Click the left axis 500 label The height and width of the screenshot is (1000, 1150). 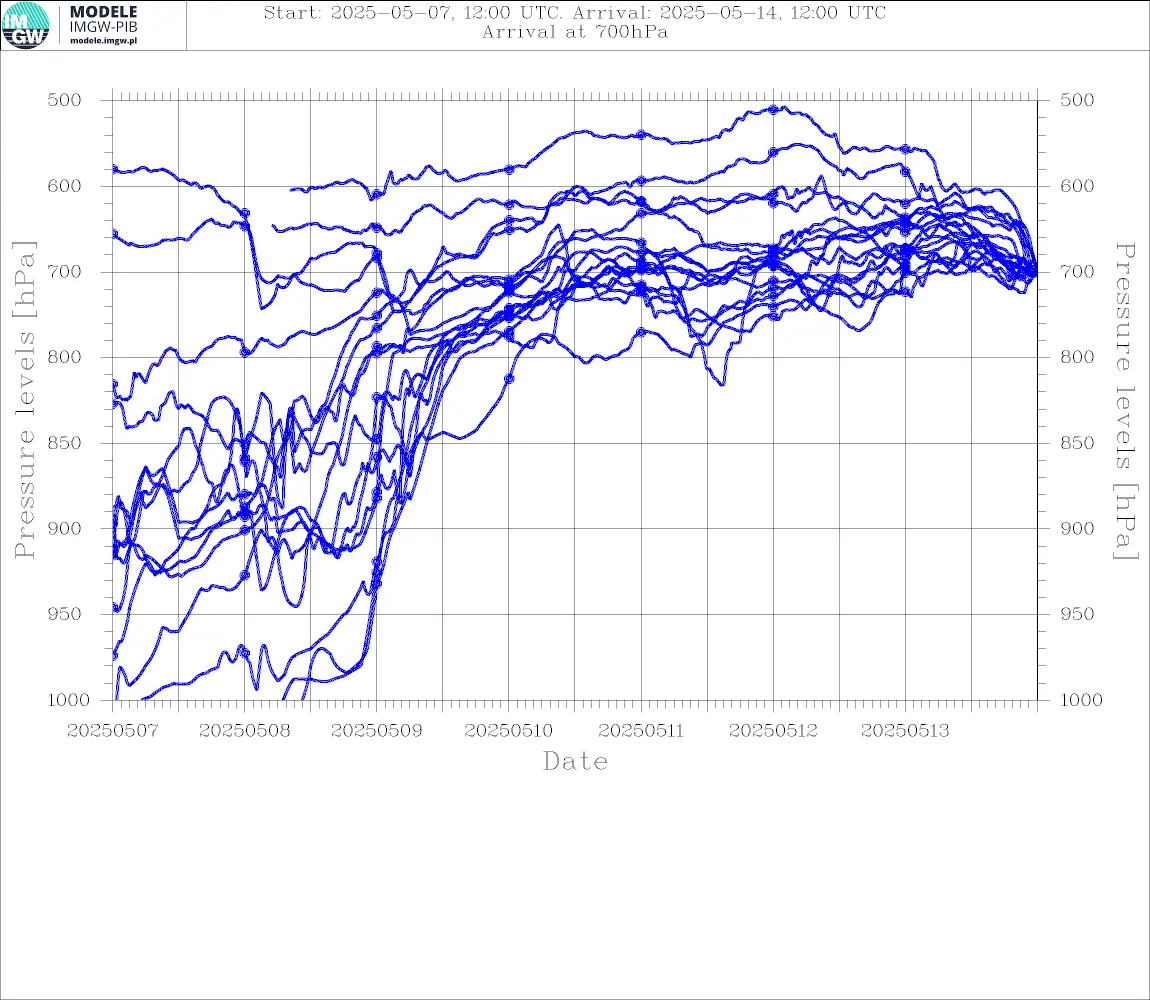65,100
